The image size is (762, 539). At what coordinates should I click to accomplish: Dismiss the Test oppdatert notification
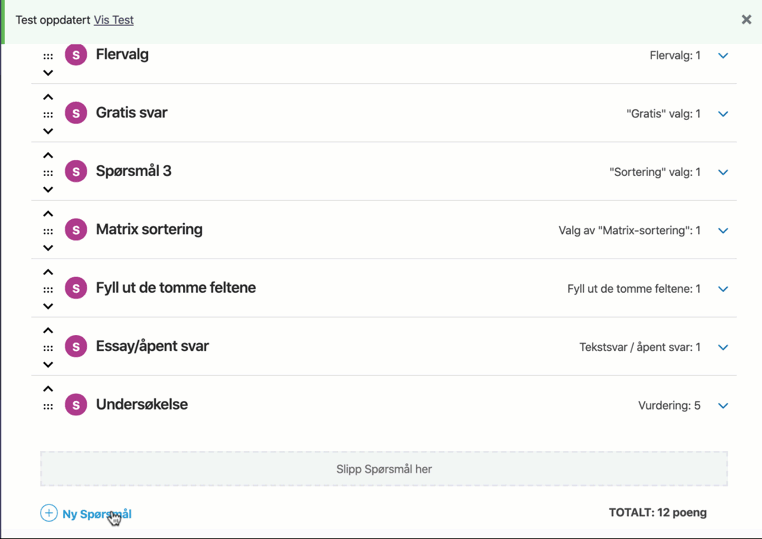(x=746, y=19)
